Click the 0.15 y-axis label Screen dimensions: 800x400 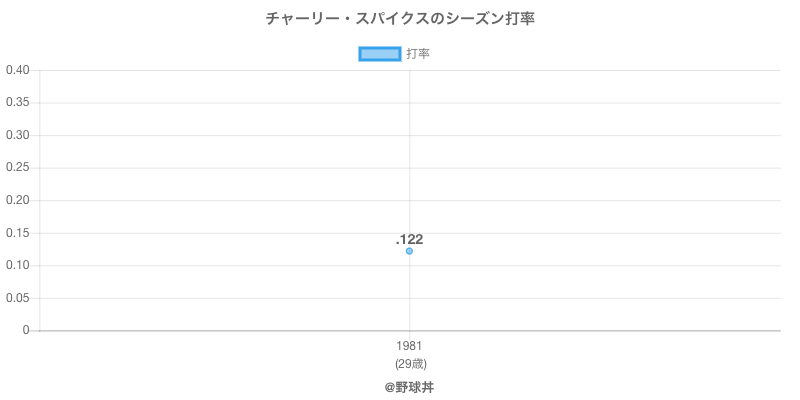(17, 233)
